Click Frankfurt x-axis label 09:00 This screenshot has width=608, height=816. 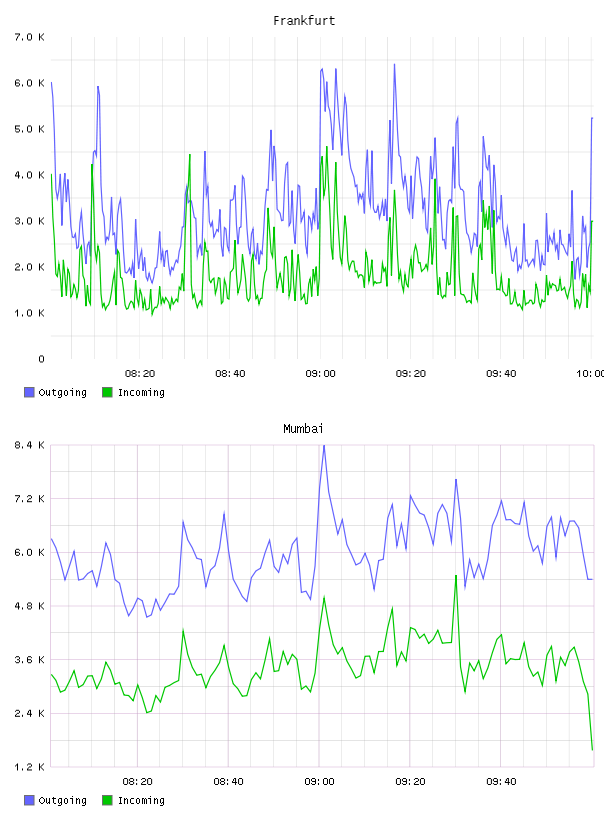321,374
